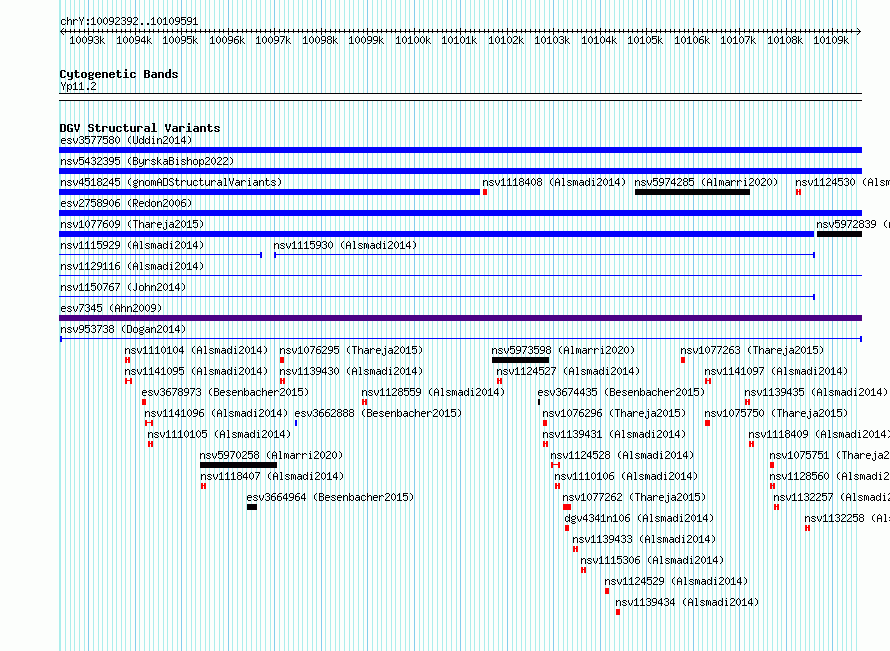The height and width of the screenshot is (651, 890).
Task: Click nsv1150767 (John2014) label
Action: [x=123, y=287]
